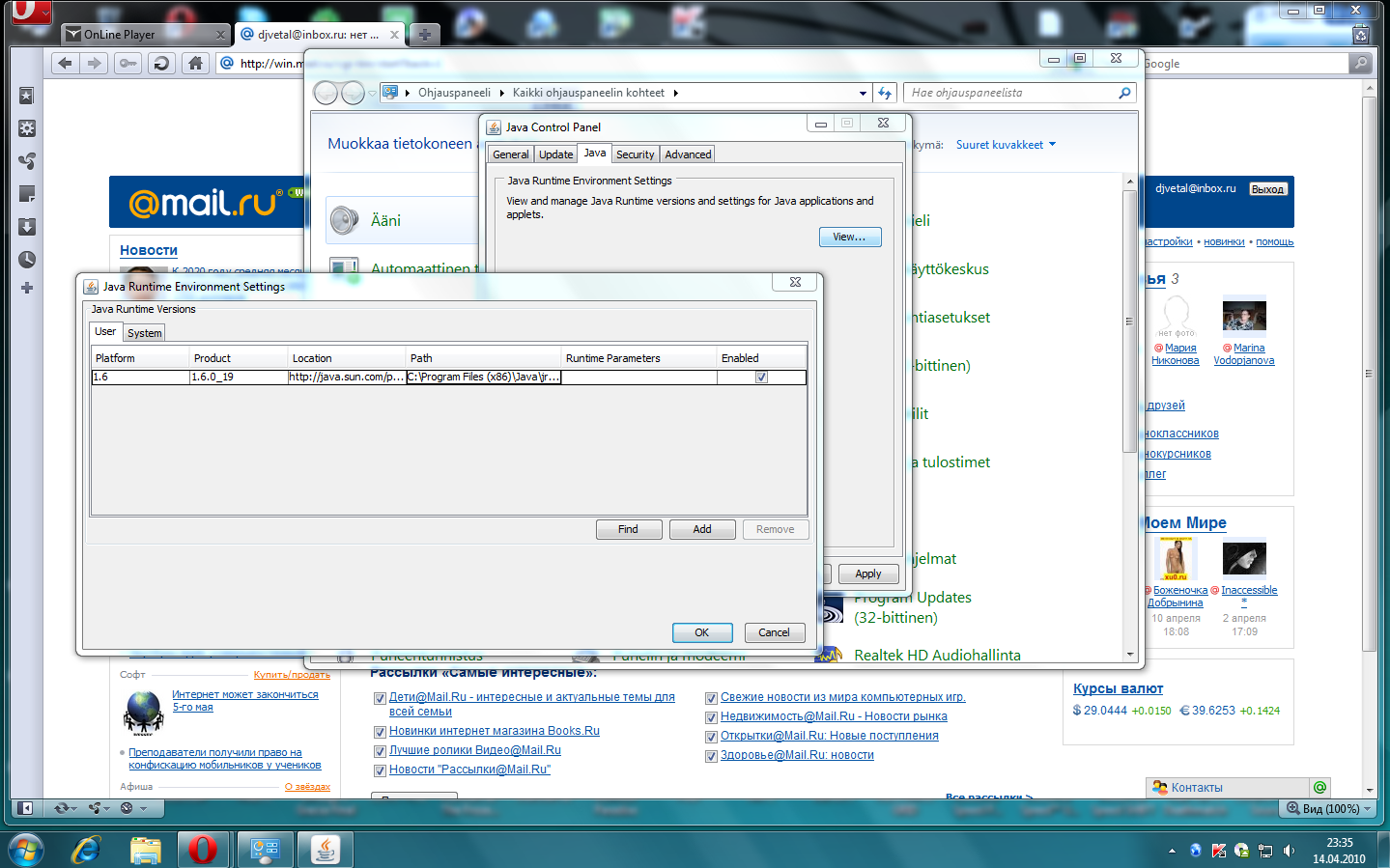This screenshot has height=868, width=1390.
Task: Click the plus icon to add an Opera panel
Action: tap(27, 288)
